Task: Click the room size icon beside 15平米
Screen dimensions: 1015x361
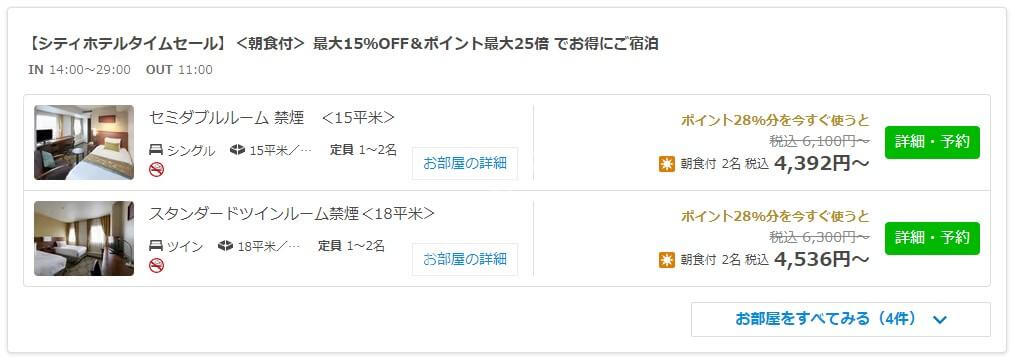Action: point(238,150)
